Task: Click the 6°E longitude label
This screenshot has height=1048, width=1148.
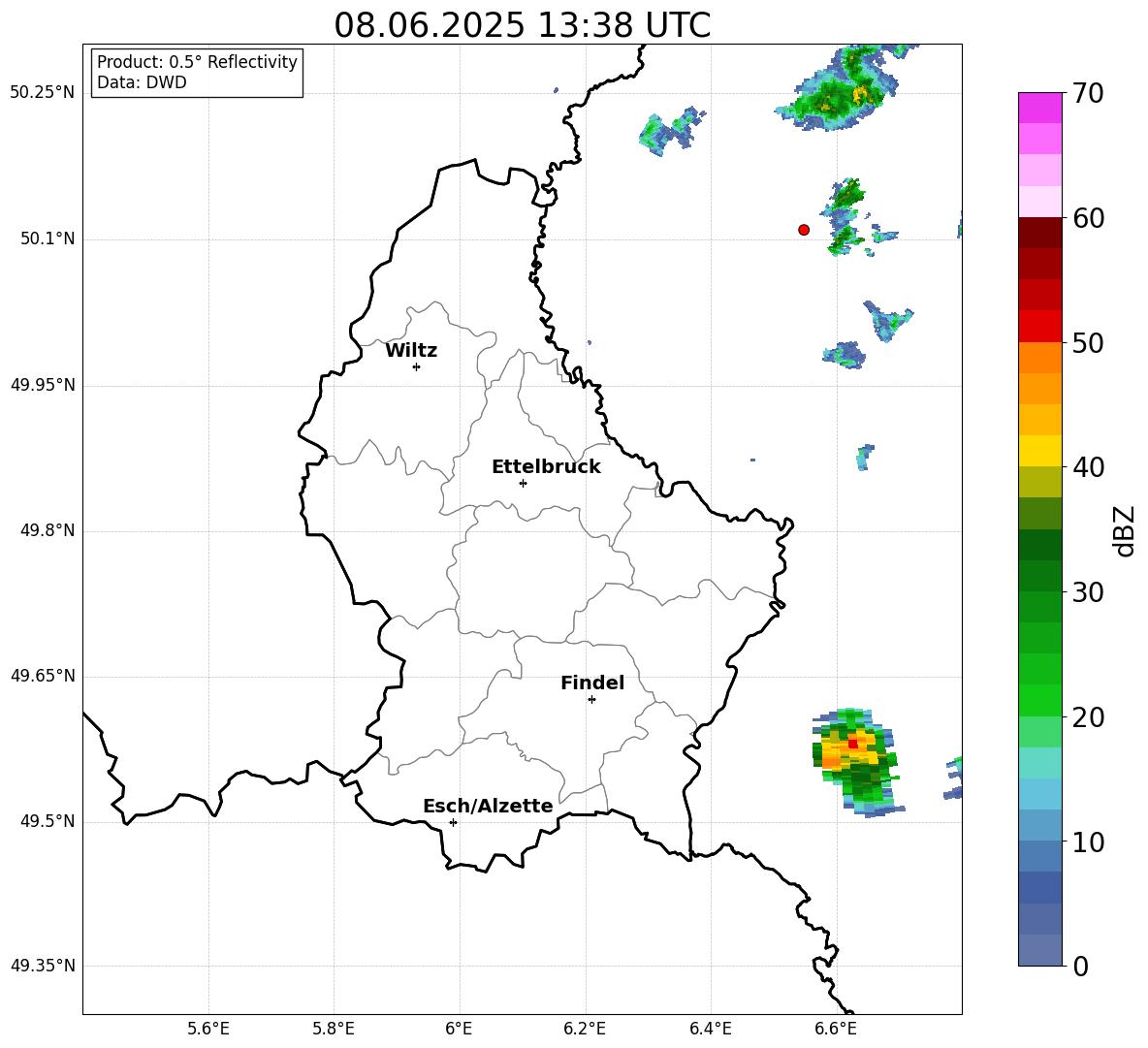Action: tap(459, 1029)
